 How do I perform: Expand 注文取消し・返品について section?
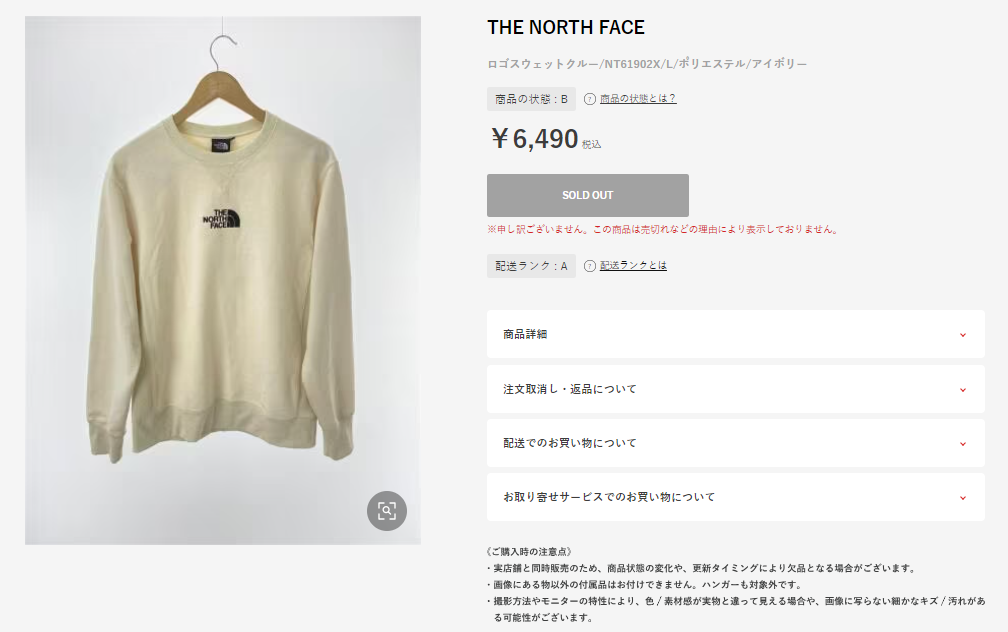coord(735,389)
